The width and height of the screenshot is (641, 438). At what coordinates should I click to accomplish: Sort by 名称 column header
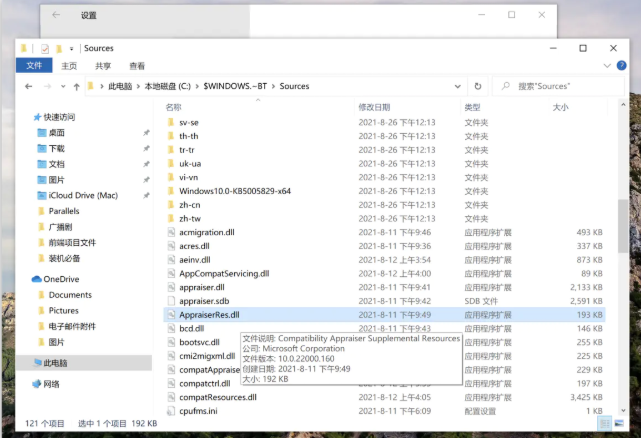point(173,107)
